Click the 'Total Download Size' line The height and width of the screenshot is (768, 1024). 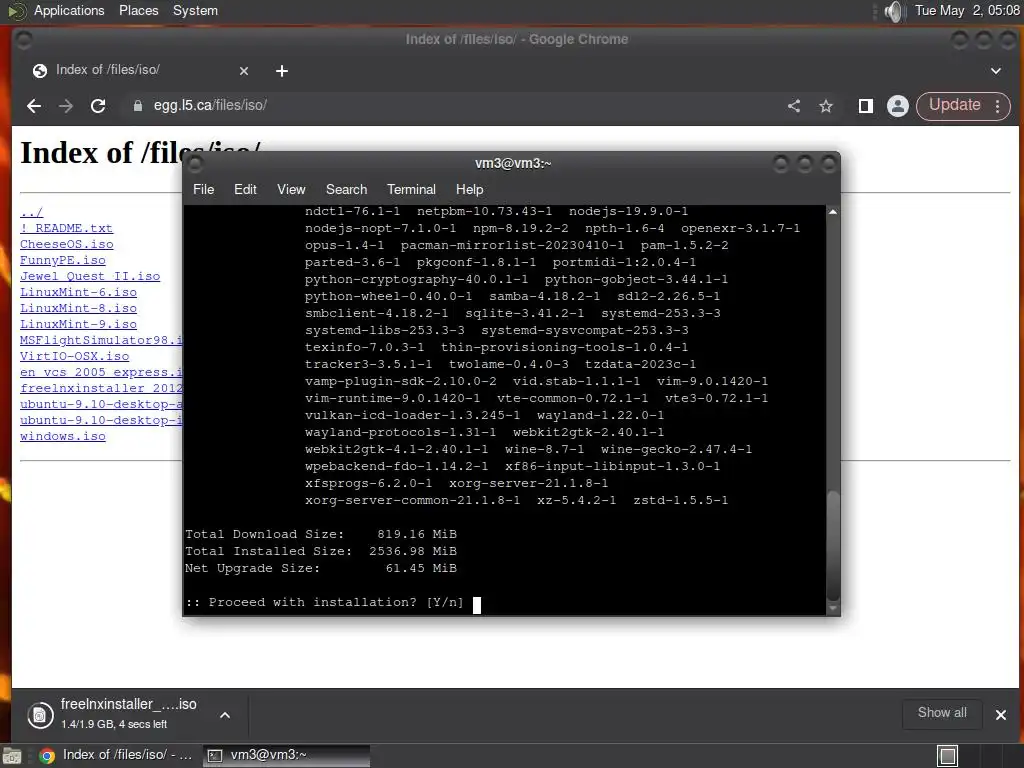point(321,534)
